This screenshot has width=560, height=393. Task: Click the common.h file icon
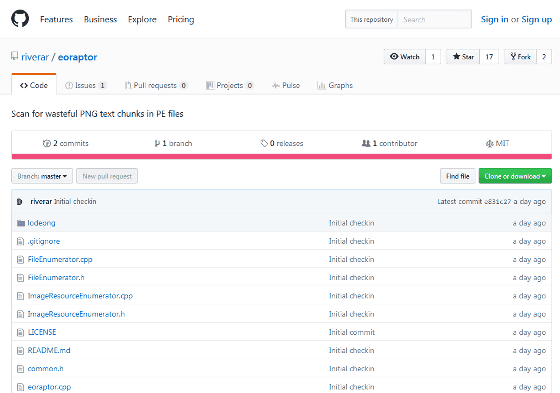click(x=20, y=369)
